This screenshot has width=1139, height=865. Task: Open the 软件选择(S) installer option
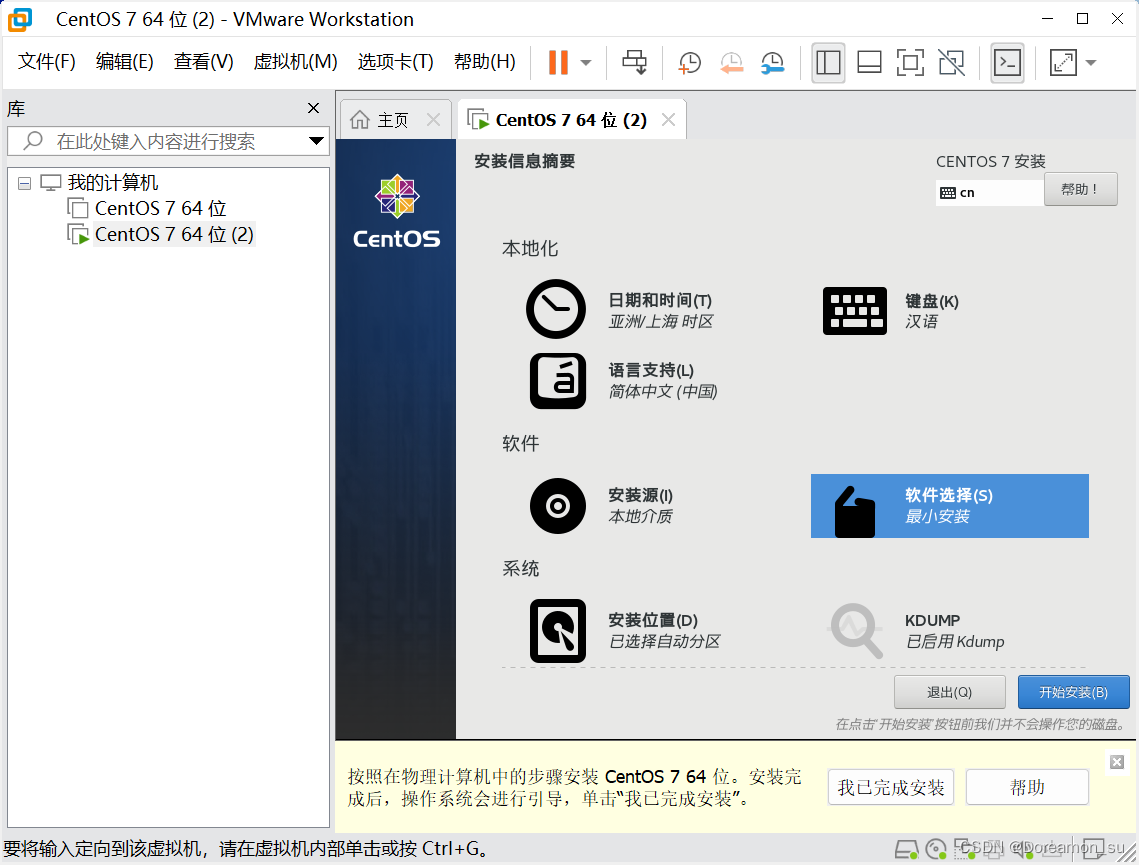(948, 505)
